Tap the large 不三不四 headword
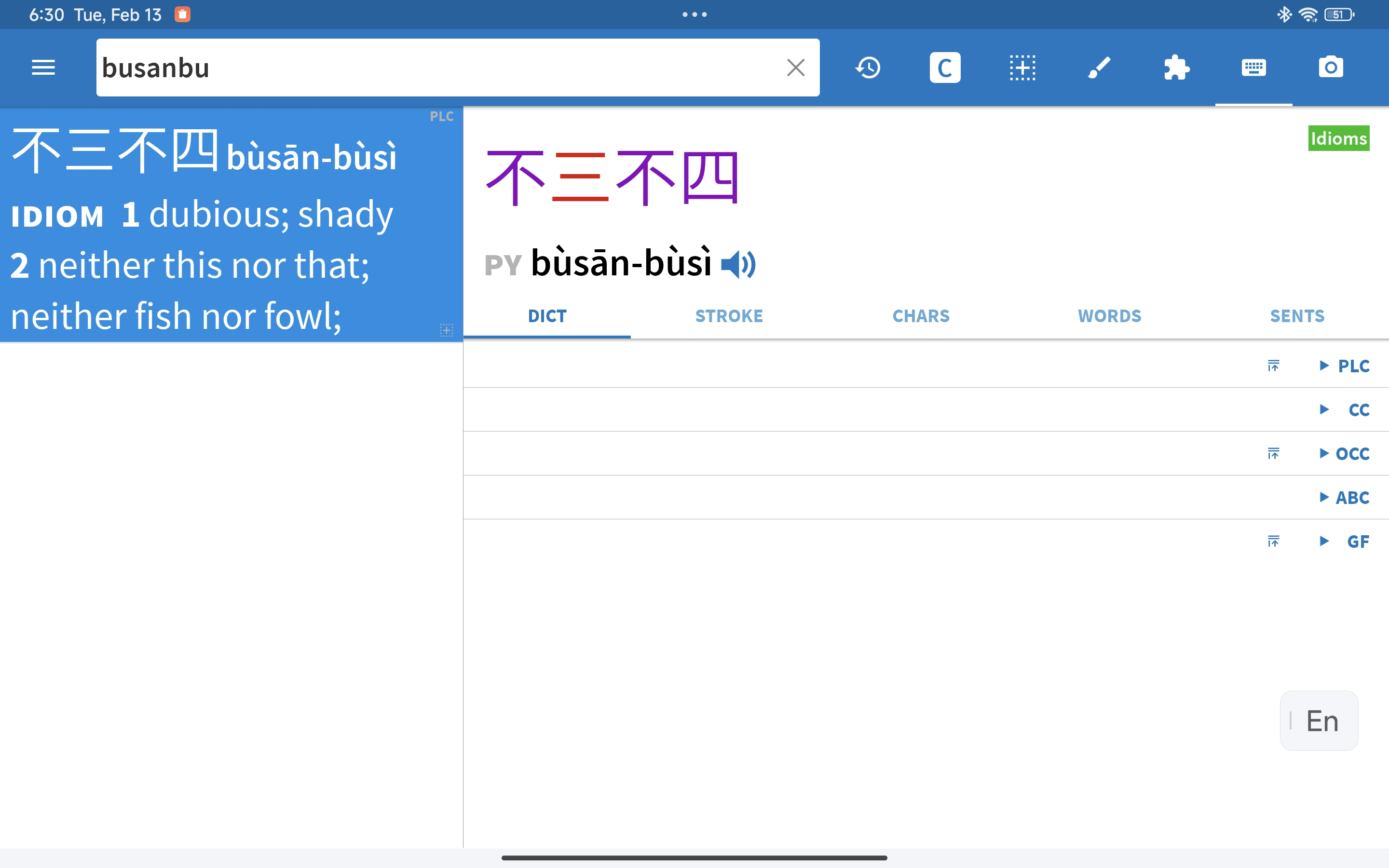 tap(613, 177)
